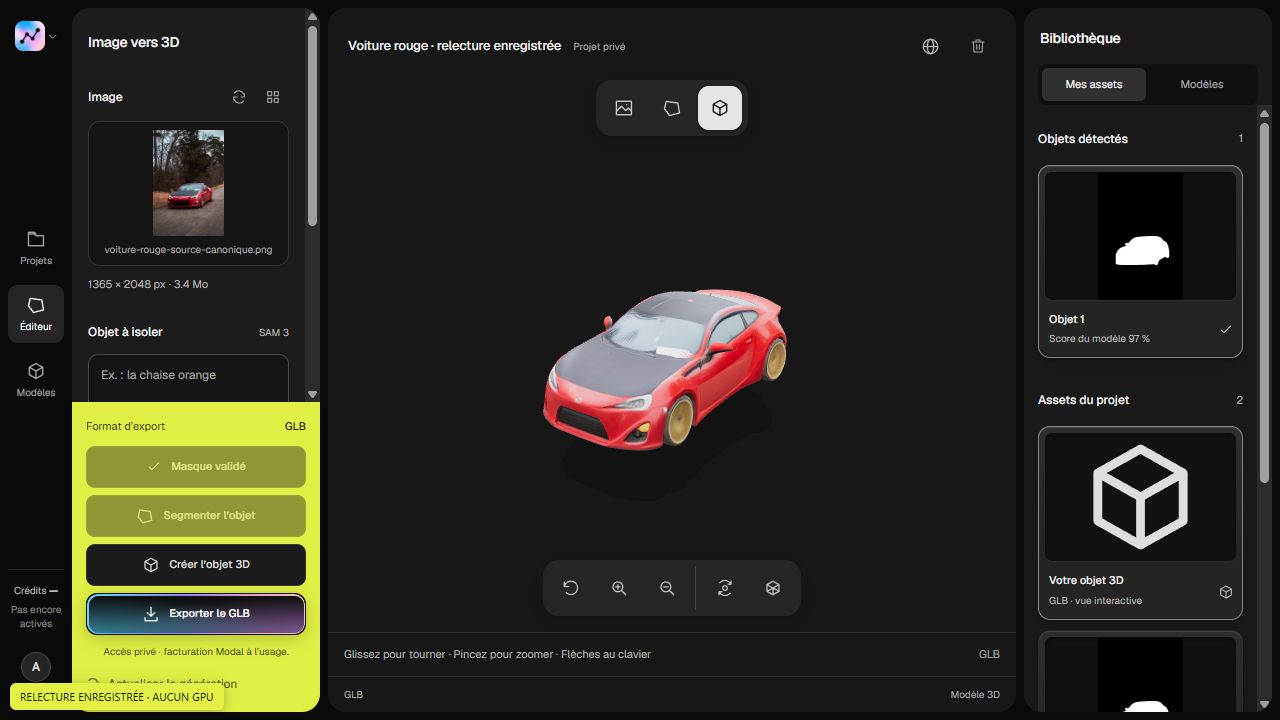
Task: Click the 'Projet privé' label in the header
Action: (x=599, y=47)
